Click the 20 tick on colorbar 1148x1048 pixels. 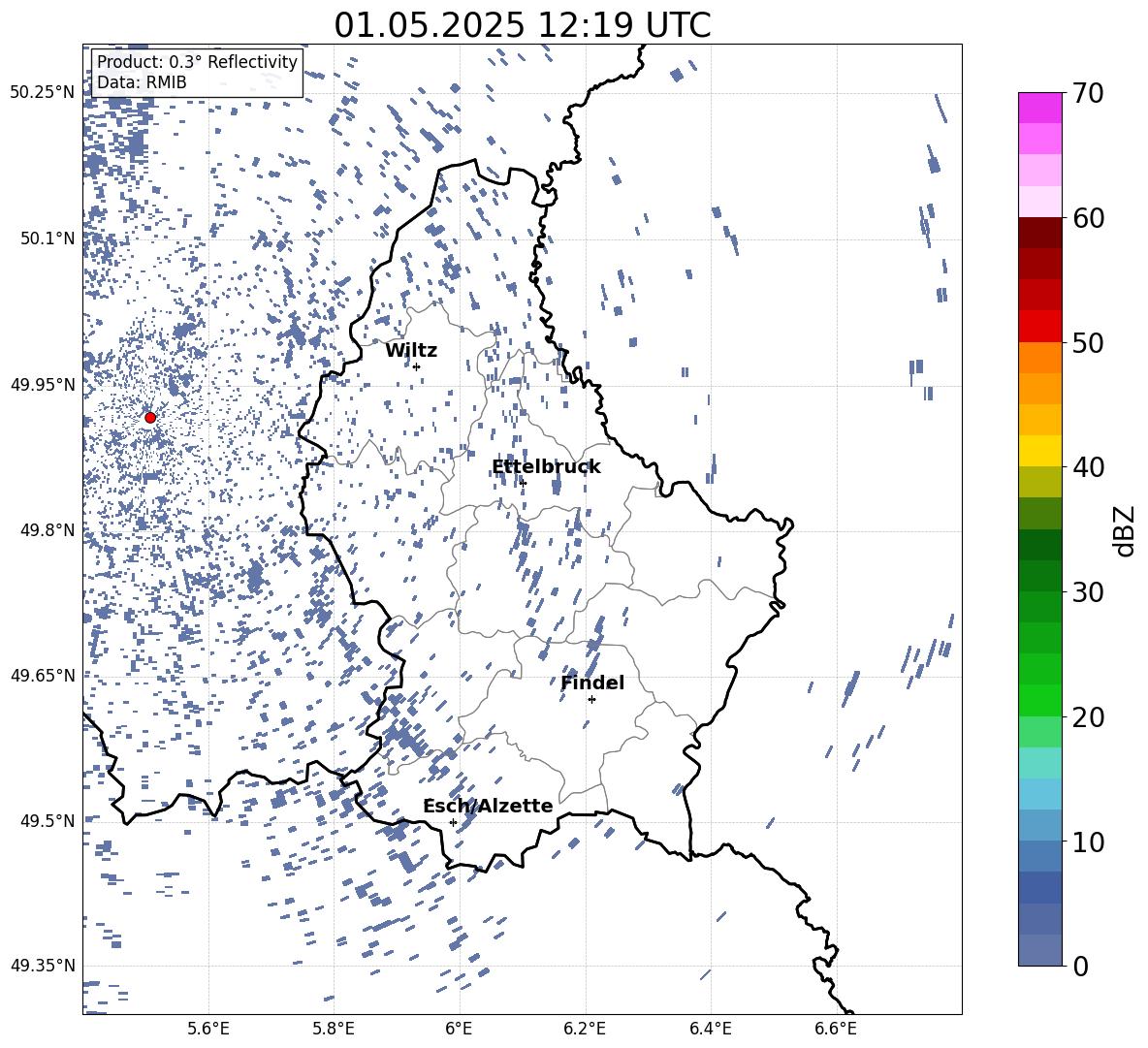(1088, 716)
